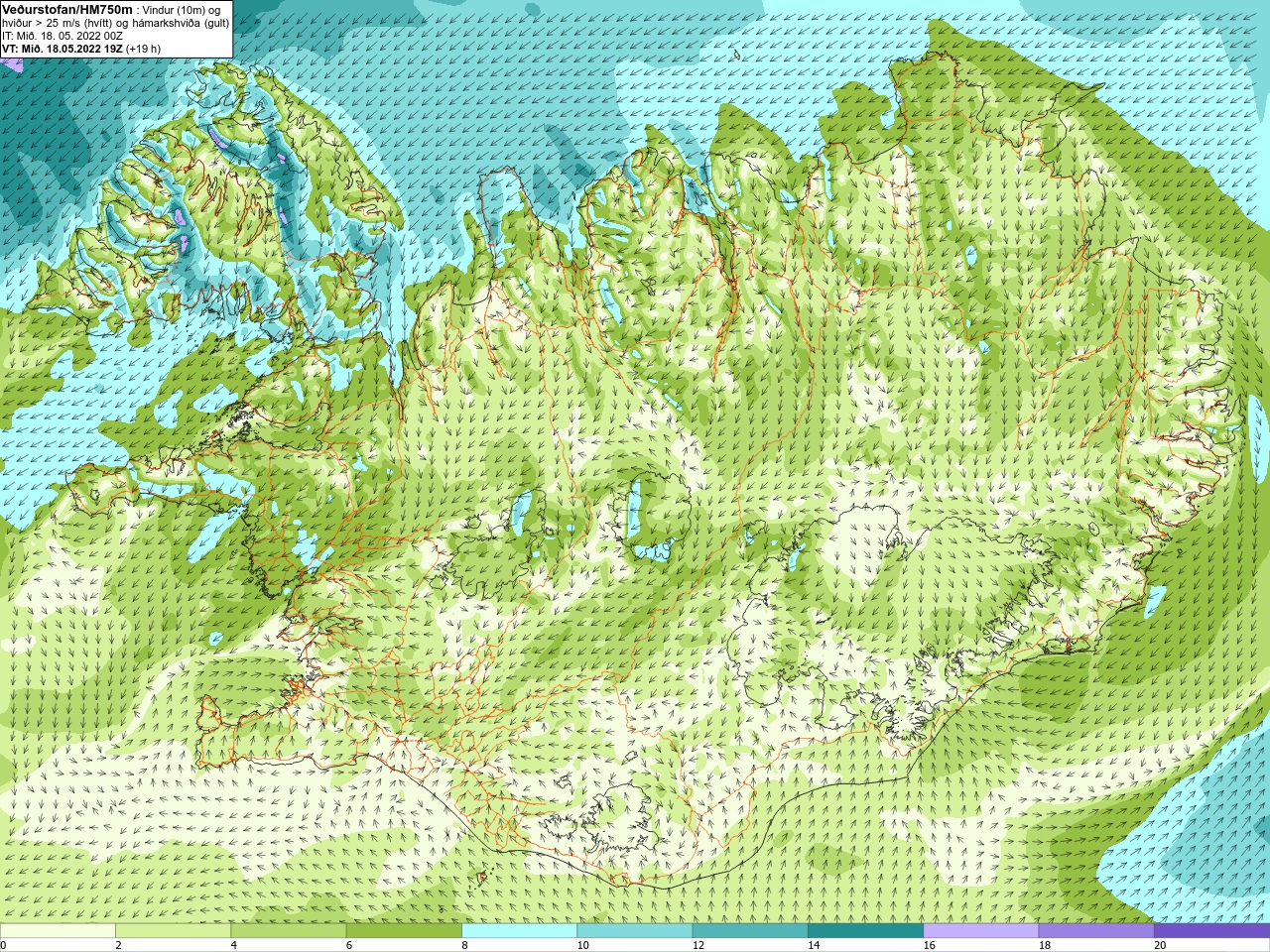Click the medium purple 18–20 m/s legend swatch
Screen dimensions: 1270x952
(1096, 931)
